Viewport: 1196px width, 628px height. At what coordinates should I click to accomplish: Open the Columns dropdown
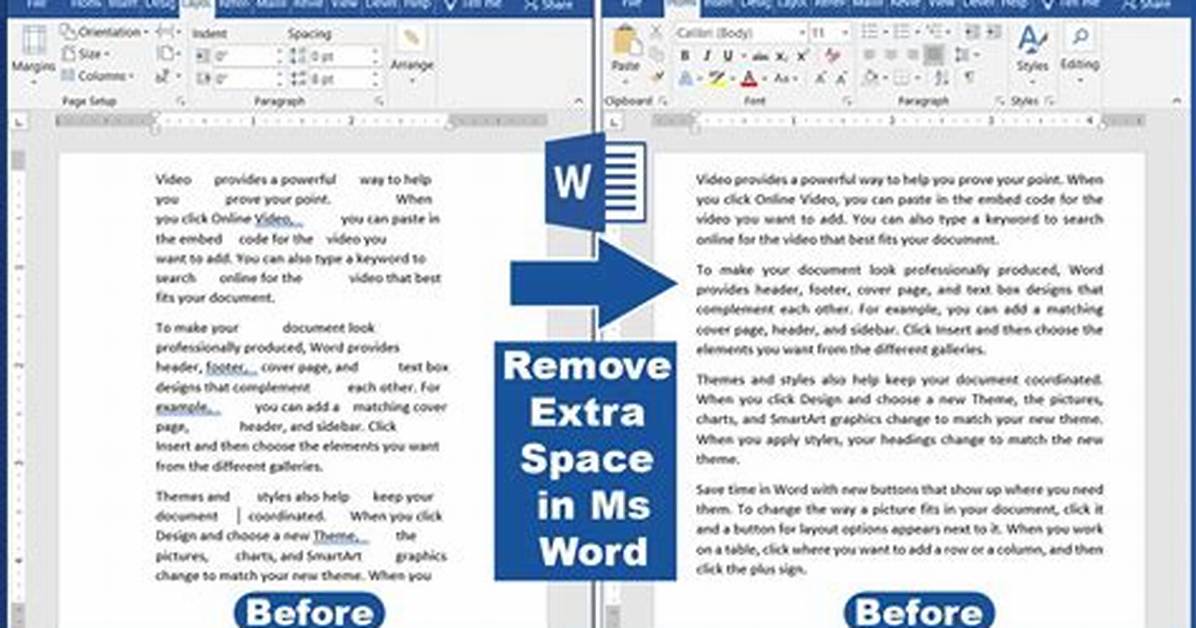click(98, 76)
